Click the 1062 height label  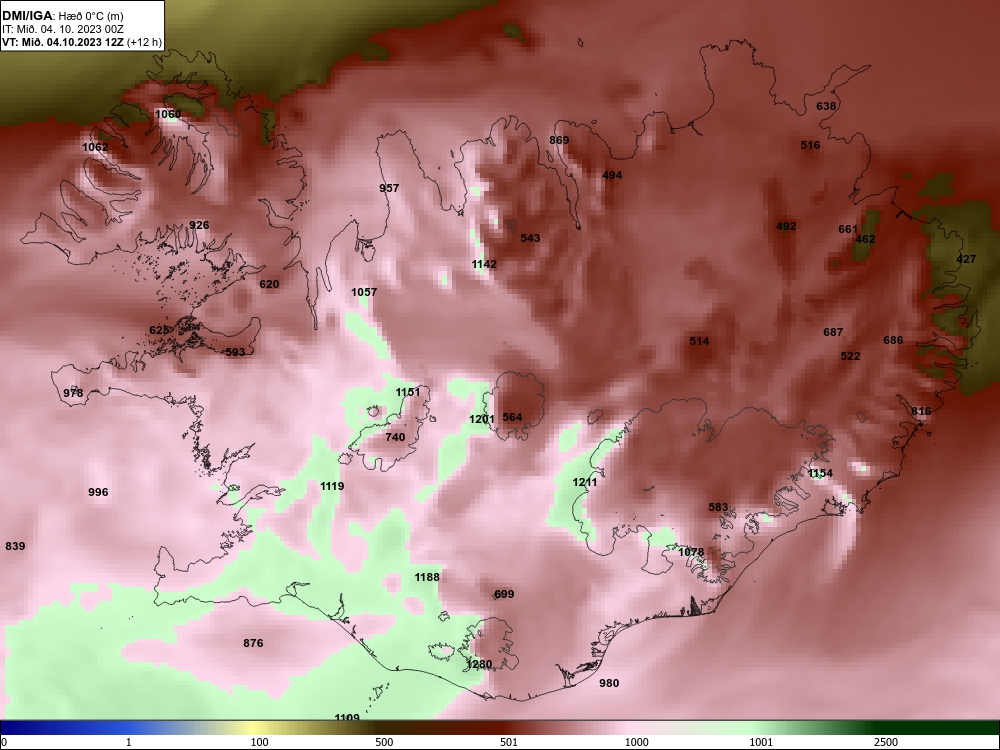click(x=95, y=147)
